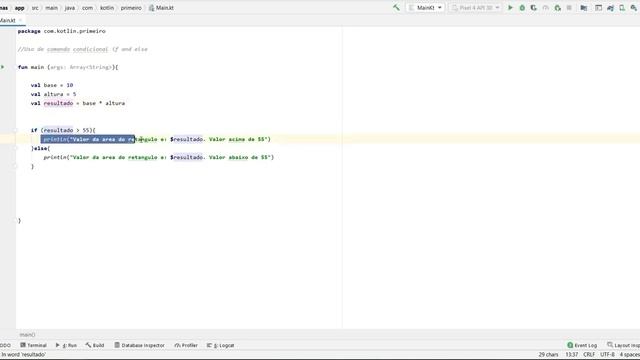The height and width of the screenshot is (360, 640).
Task: Select the 'src' breadcrumb
Action: pyautogui.click(x=36, y=8)
